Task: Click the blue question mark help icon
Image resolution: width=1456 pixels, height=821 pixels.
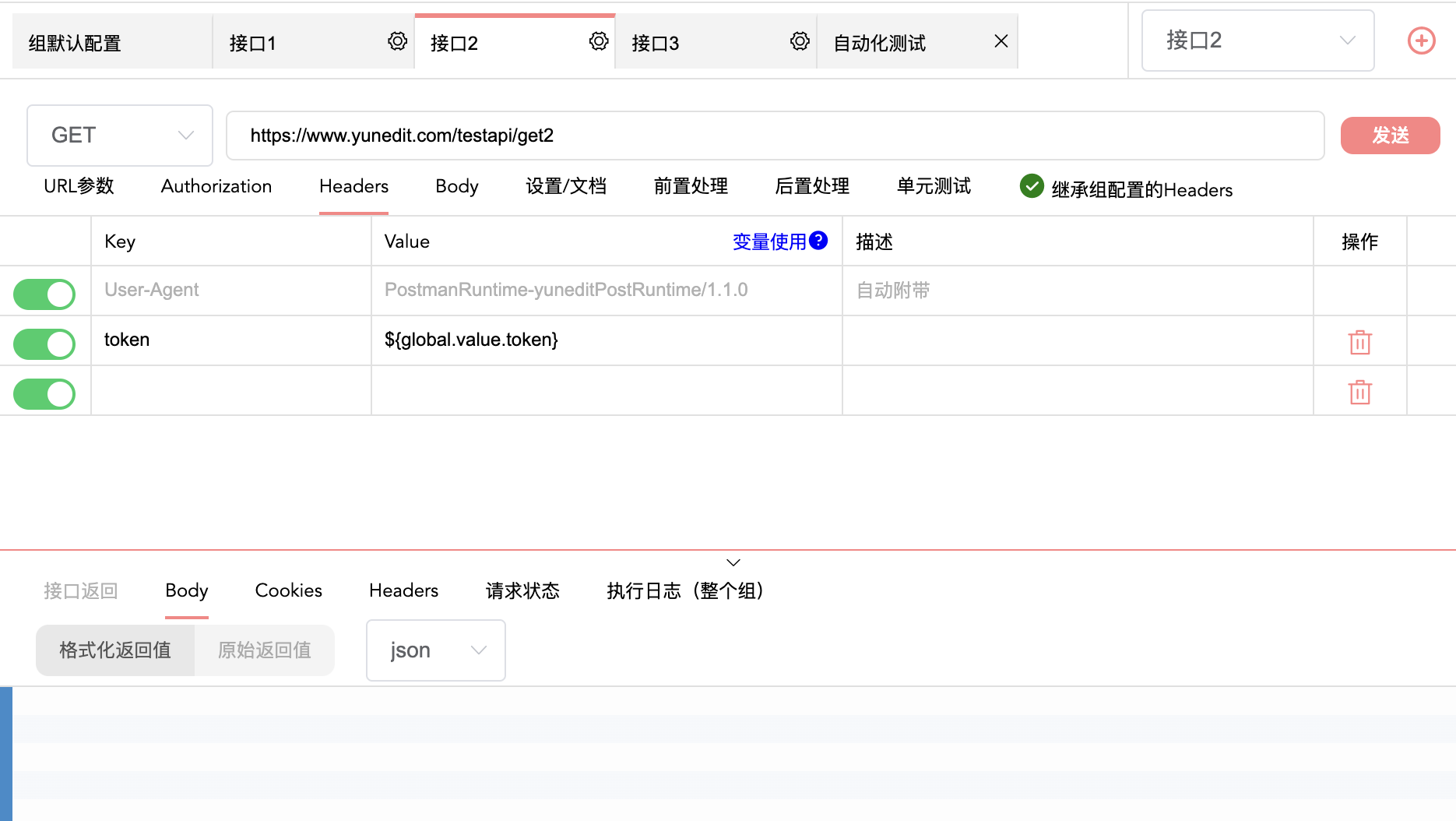Action: click(818, 241)
